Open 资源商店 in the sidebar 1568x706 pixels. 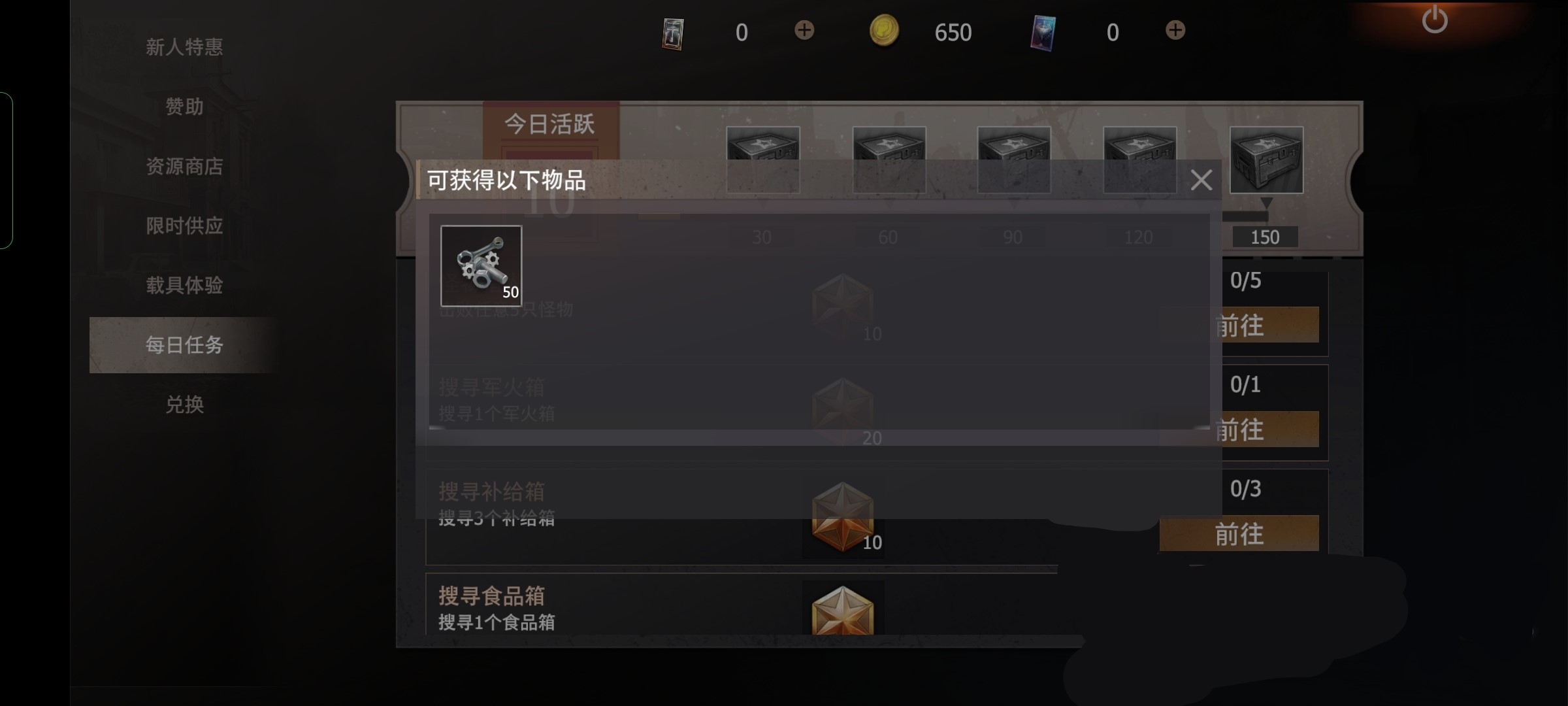(184, 166)
